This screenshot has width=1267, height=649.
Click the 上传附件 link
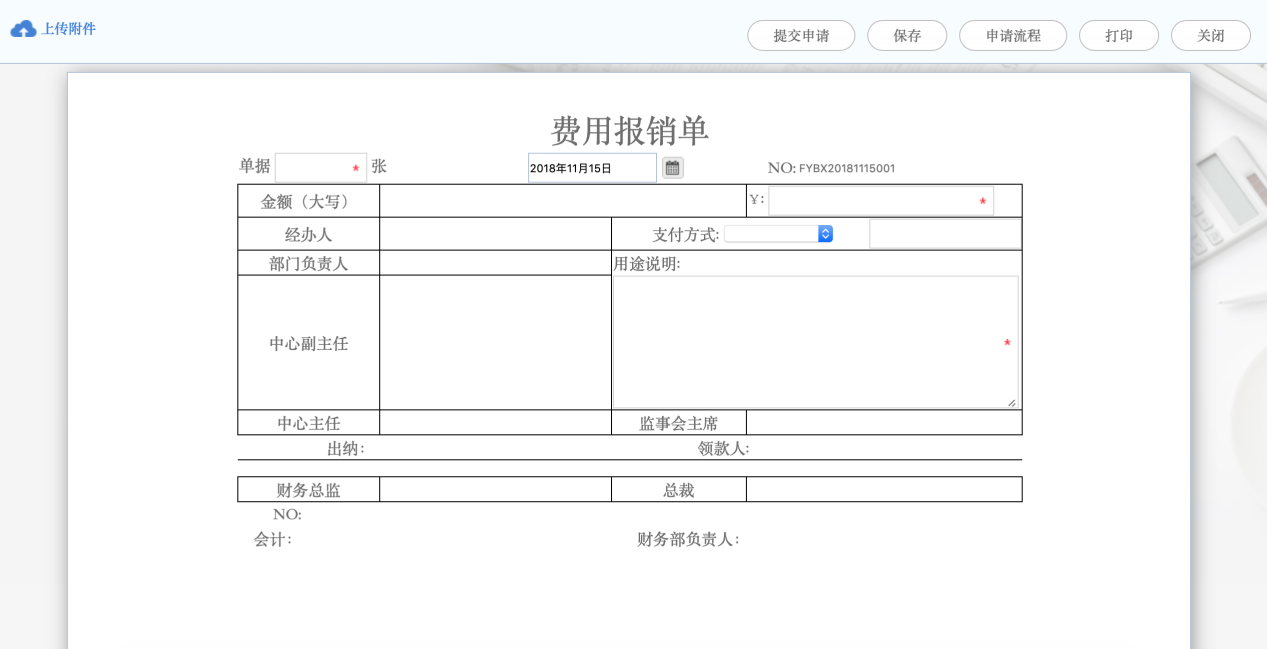[67, 29]
